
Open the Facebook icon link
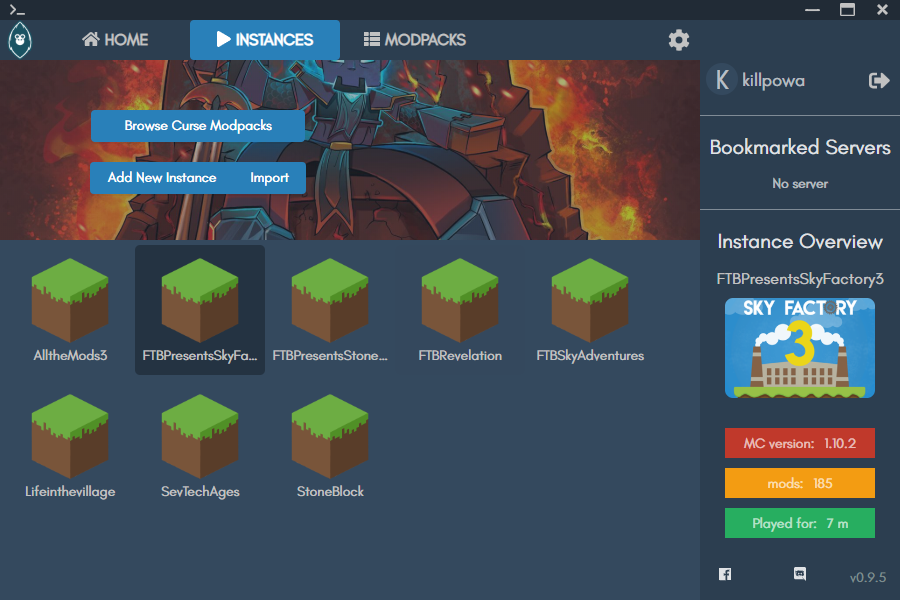click(x=725, y=574)
